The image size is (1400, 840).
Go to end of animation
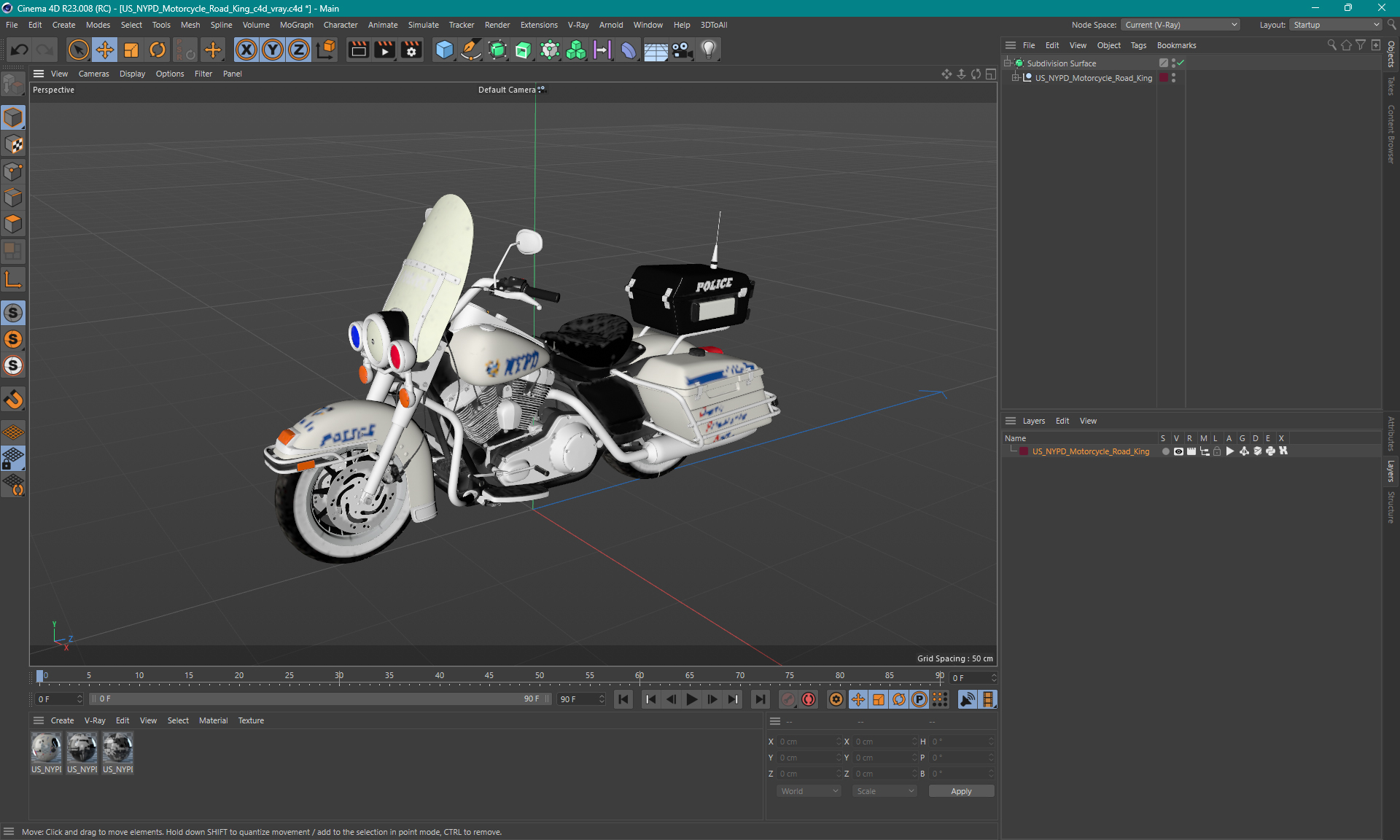point(760,699)
